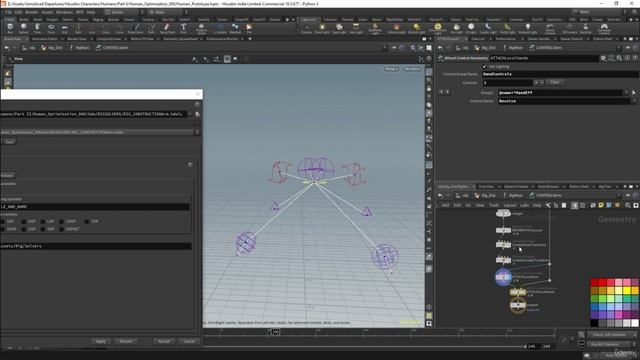Select the Box shelf tool
This screenshot has height=360, width=640.
[10, 28]
